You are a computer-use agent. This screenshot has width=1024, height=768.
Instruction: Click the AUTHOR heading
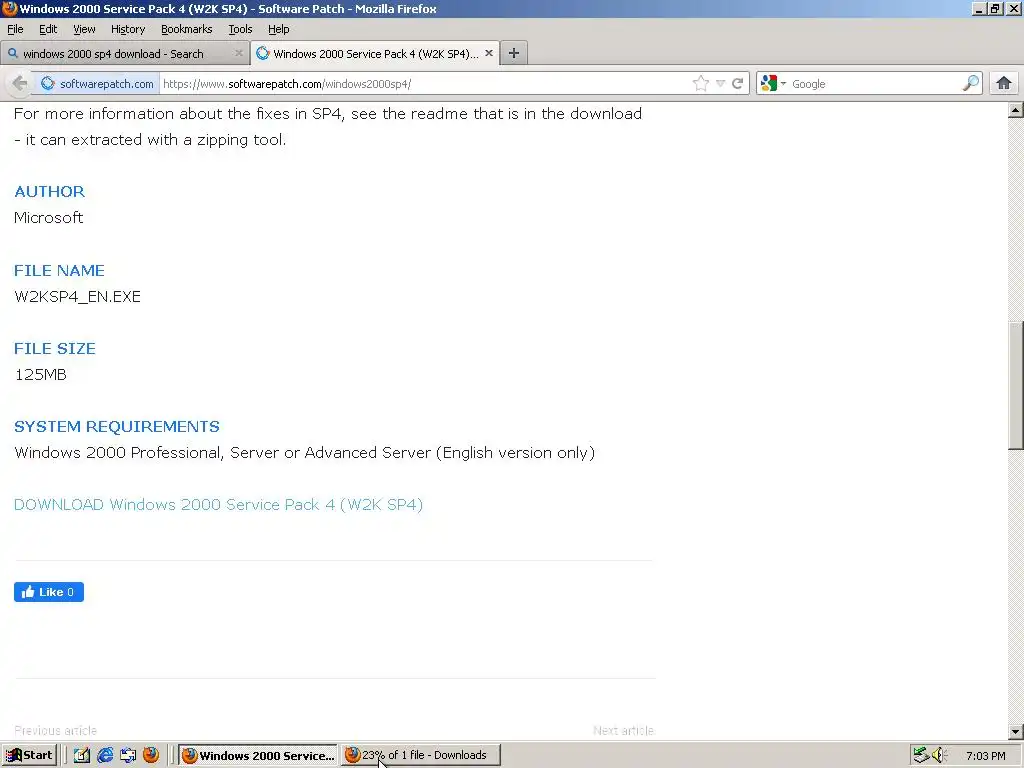[x=50, y=192]
